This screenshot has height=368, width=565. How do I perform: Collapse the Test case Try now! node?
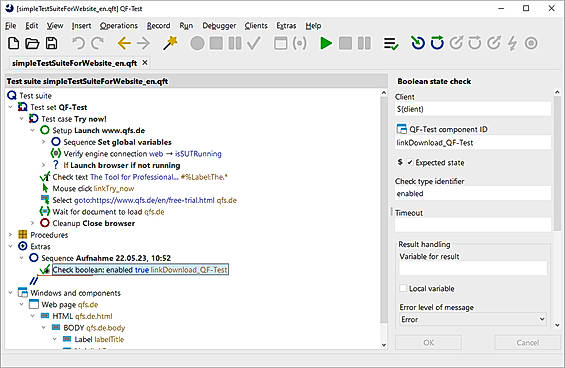tap(21, 119)
